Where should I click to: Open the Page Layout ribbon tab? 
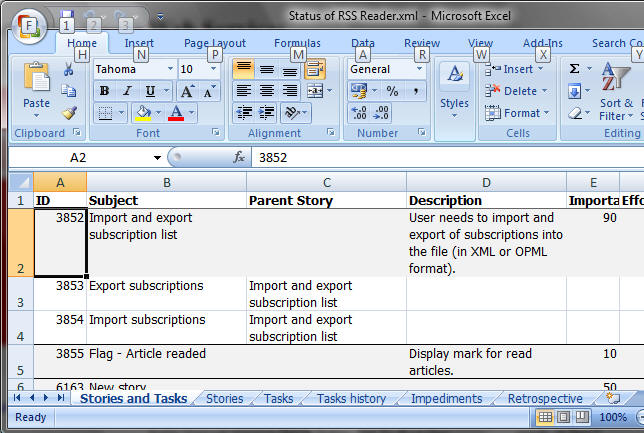(x=215, y=43)
